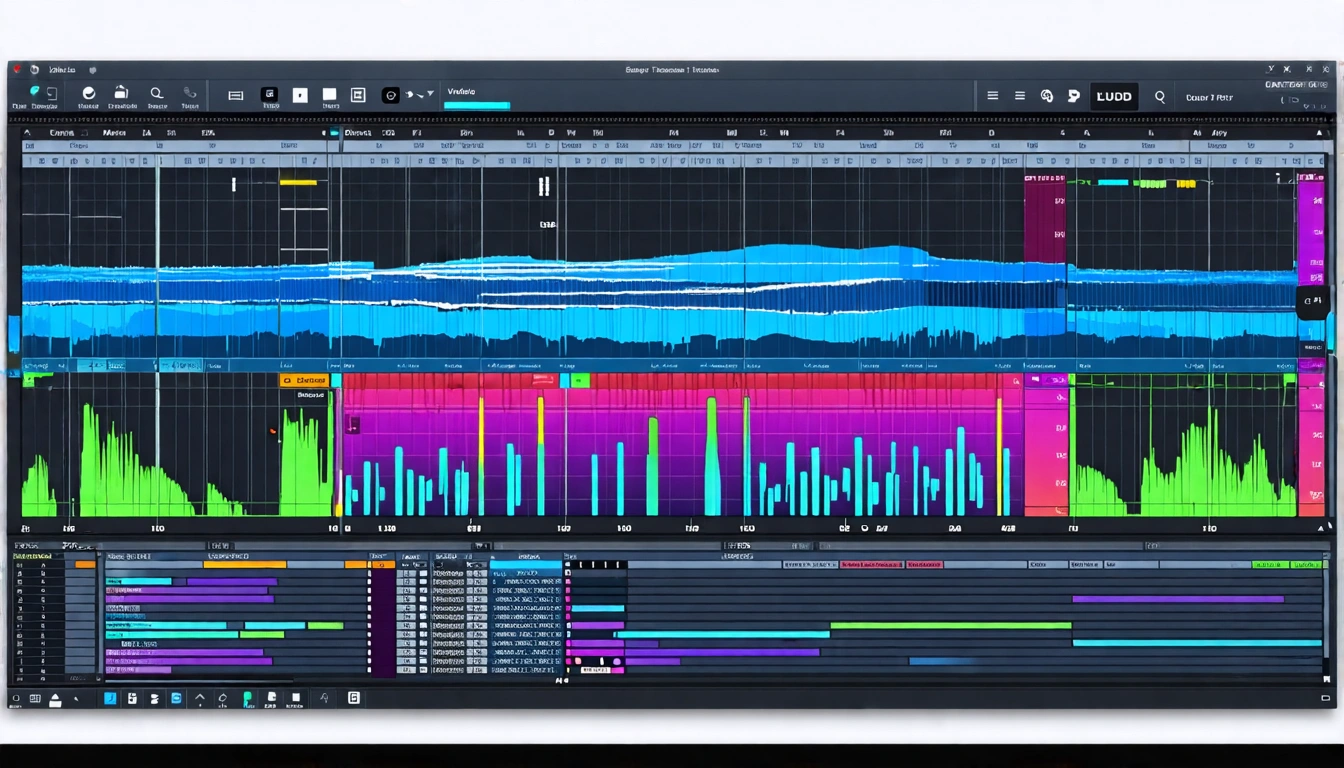The width and height of the screenshot is (1344, 768).
Task: Click the white filled circle toolbar icon
Action: (88, 93)
